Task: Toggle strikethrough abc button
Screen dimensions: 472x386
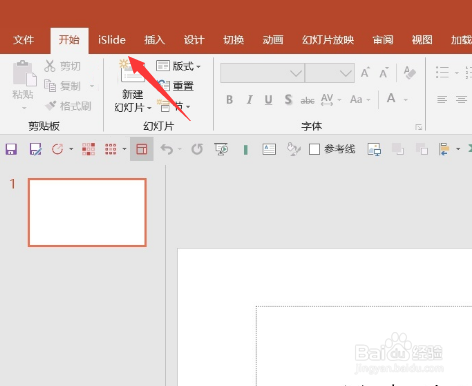Action: pyautogui.click(x=307, y=100)
